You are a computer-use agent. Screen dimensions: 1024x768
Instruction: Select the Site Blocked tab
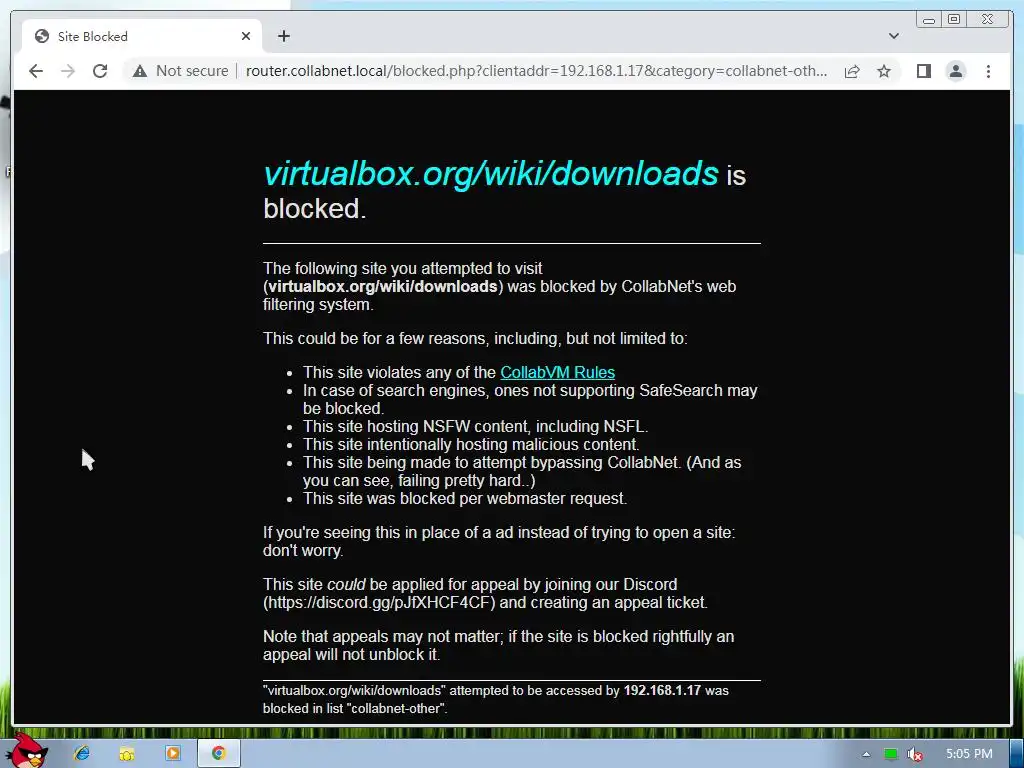pyautogui.click(x=142, y=36)
